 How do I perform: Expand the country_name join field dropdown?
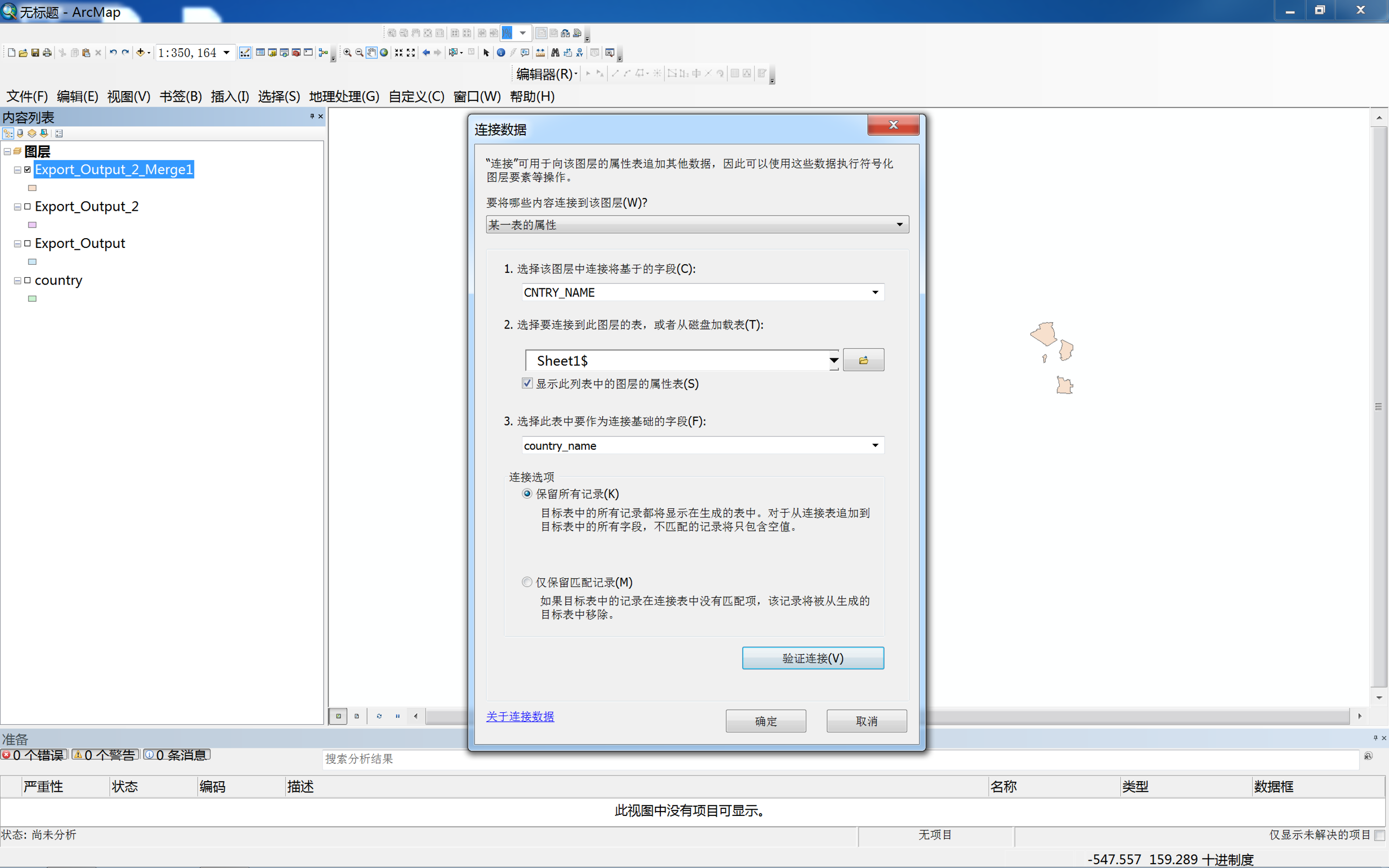pos(875,446)
